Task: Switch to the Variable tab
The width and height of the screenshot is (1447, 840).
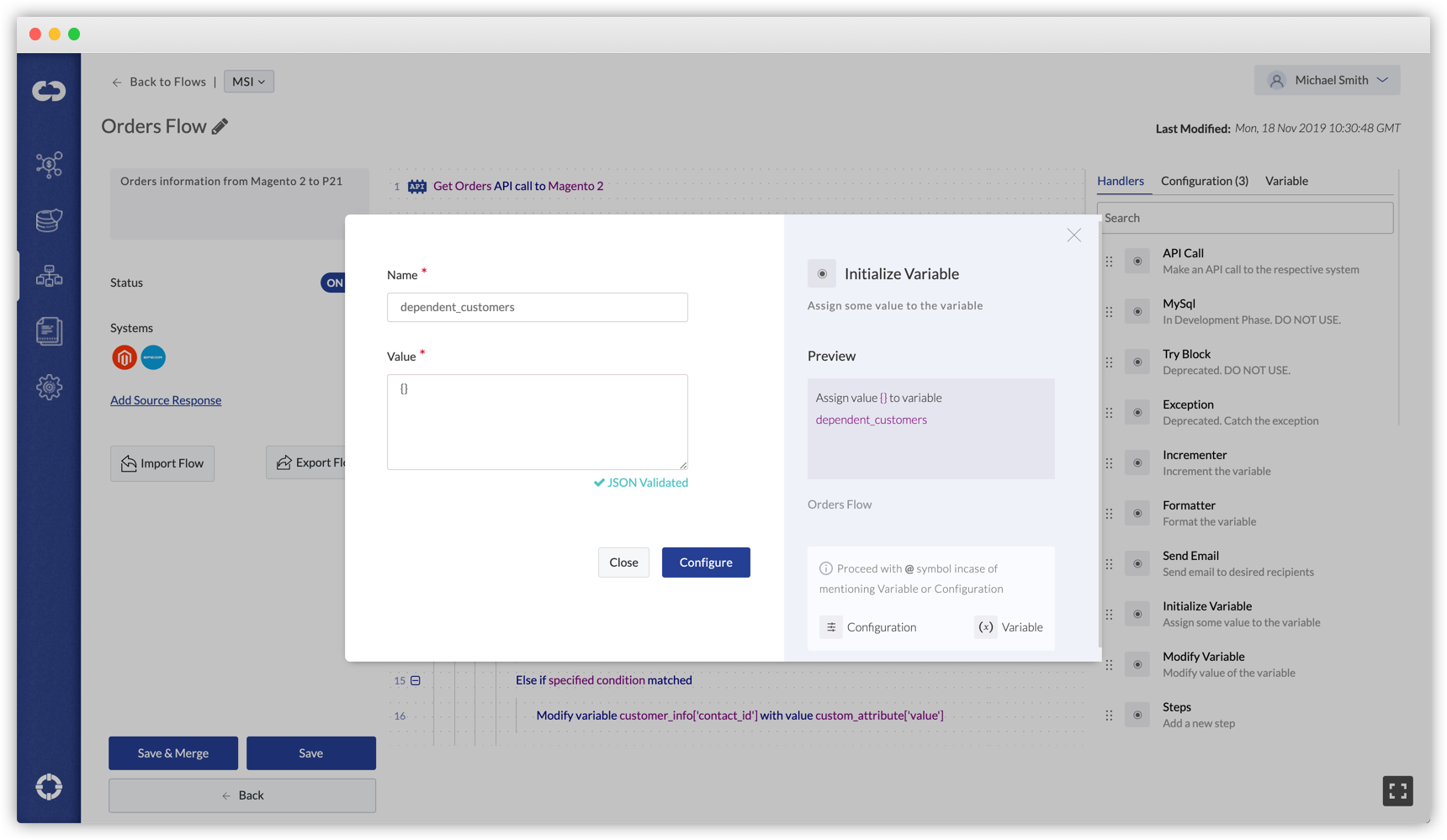Action: tap(1286, 181)
